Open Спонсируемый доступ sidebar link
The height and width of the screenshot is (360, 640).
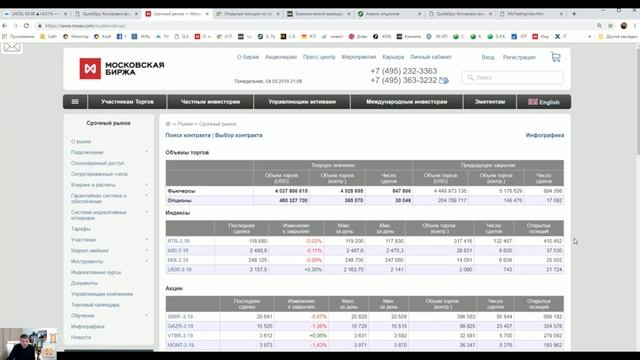[97, 163]
